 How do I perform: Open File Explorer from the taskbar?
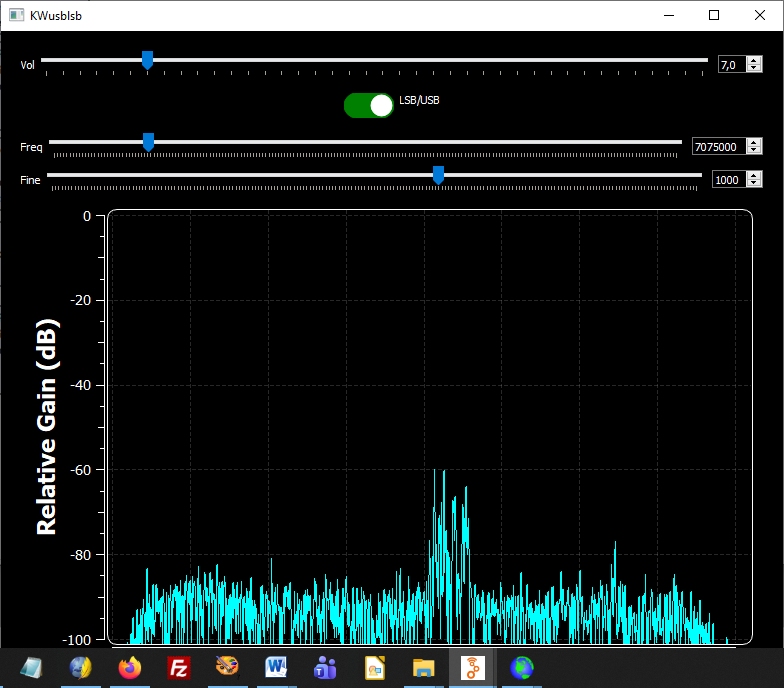click(423, 667)
